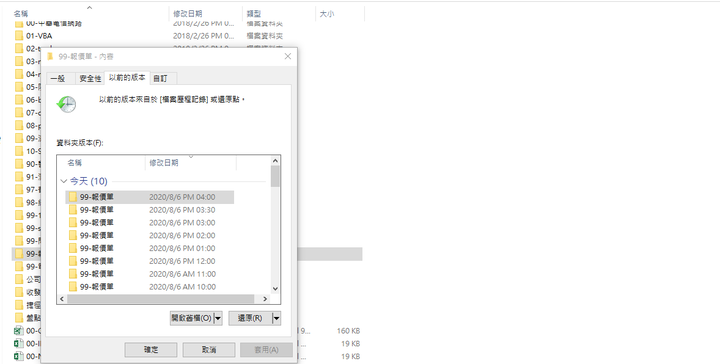Click folder icon of the PM 03:00 version
This screenshot has height=364, width=720.
[x=73, y=223]
